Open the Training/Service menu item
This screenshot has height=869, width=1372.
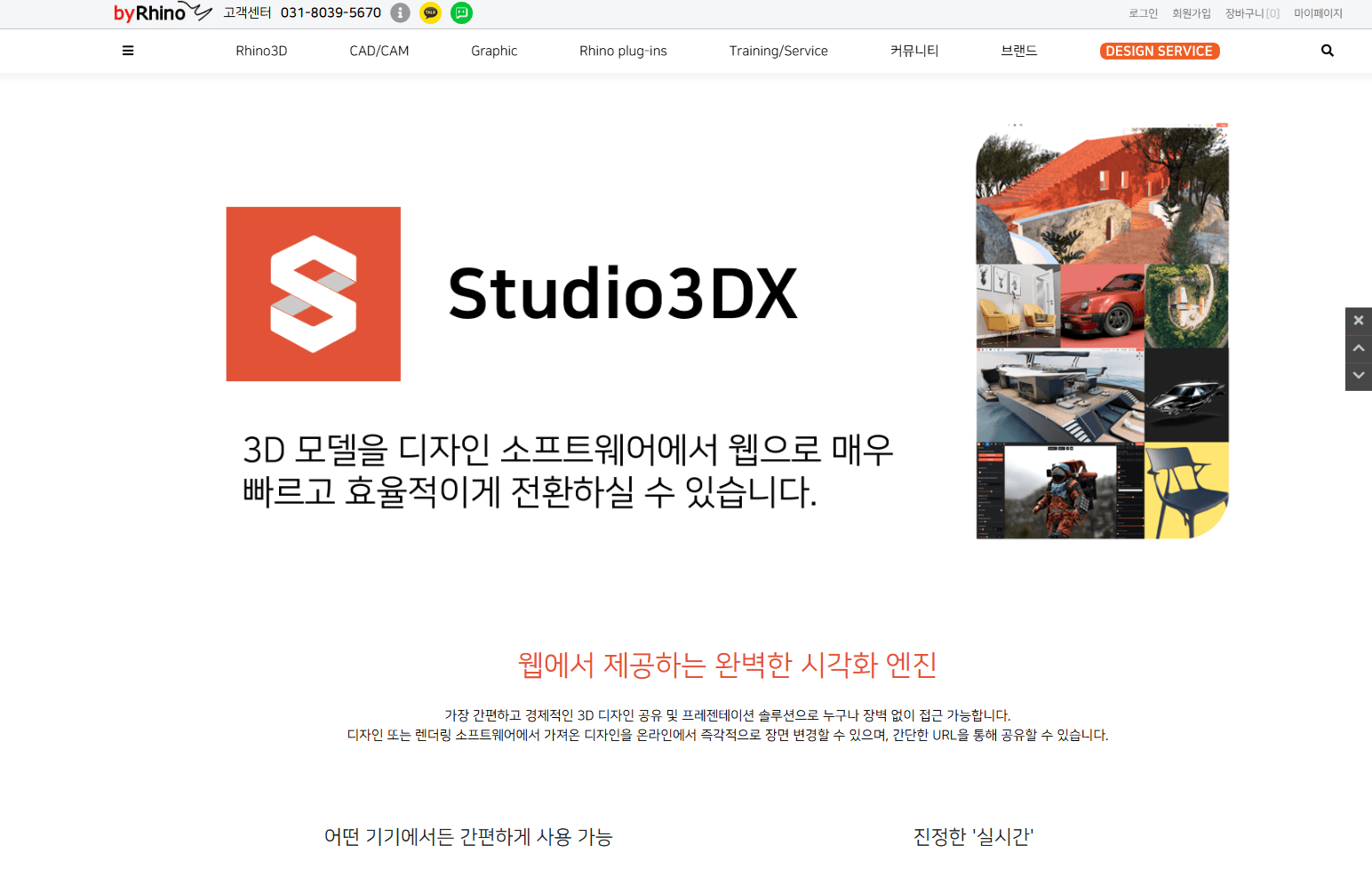(x=778, y=51)
